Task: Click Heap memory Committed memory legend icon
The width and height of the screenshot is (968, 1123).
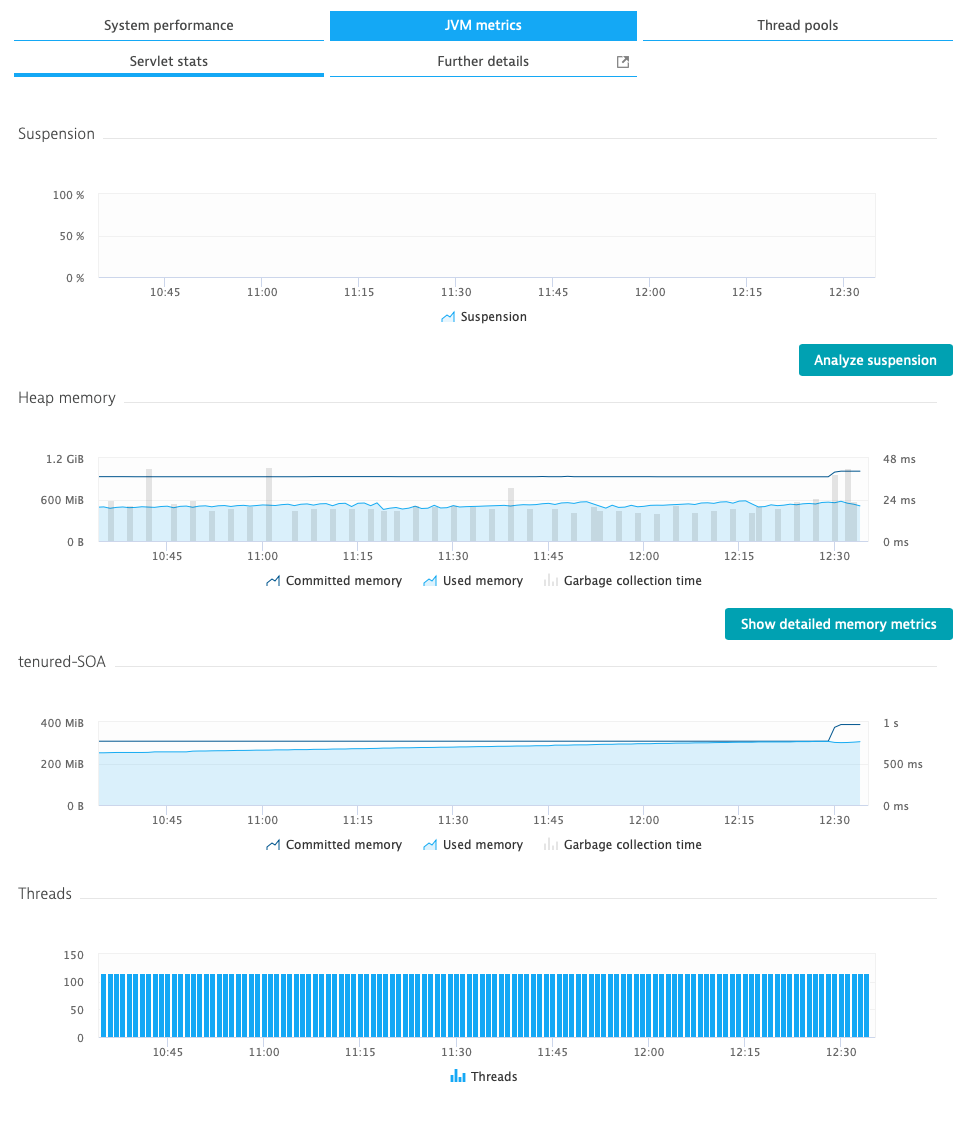Action: 273,581
